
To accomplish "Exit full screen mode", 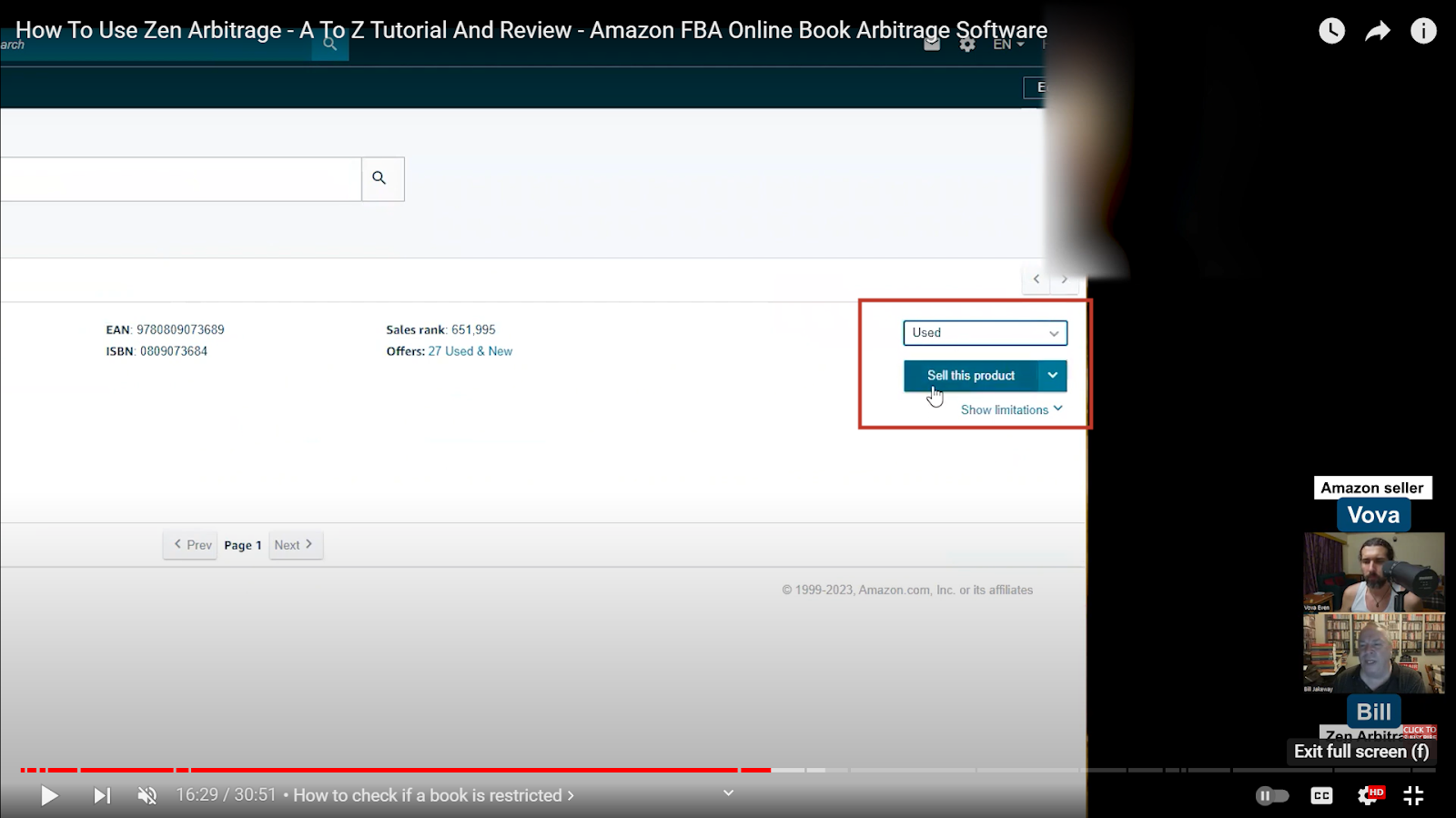I will tap(1413, 796).
